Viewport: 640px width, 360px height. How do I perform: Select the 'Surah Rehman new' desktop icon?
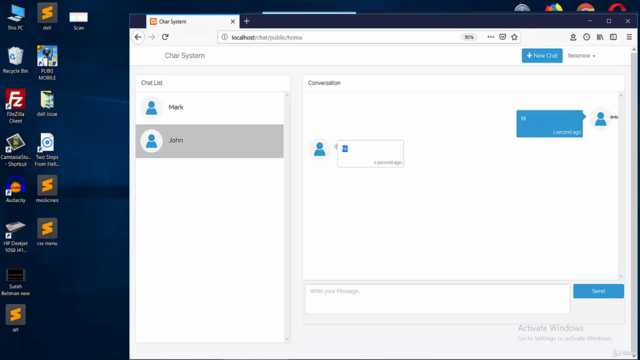(x=16, y=282)
